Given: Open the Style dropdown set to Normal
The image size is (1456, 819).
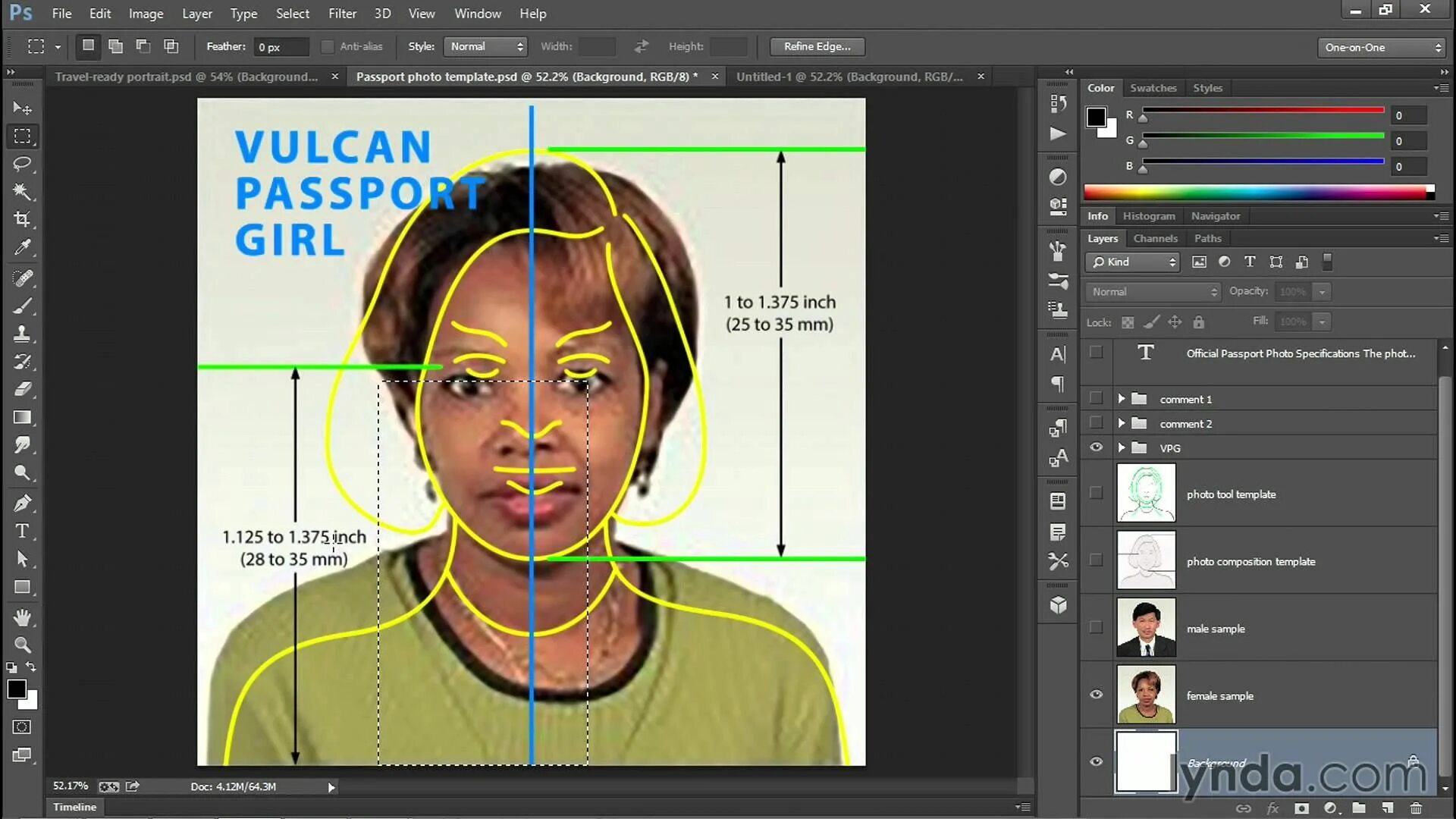Looking at the screenshot, I should [x=485, y=47].
